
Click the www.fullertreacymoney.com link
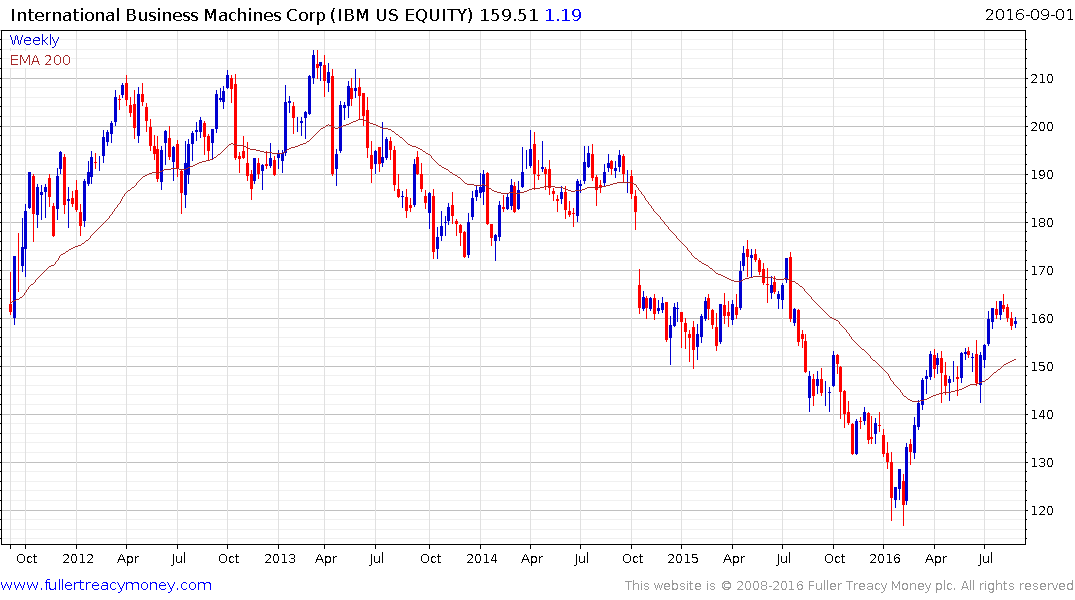tap(106, 585)
